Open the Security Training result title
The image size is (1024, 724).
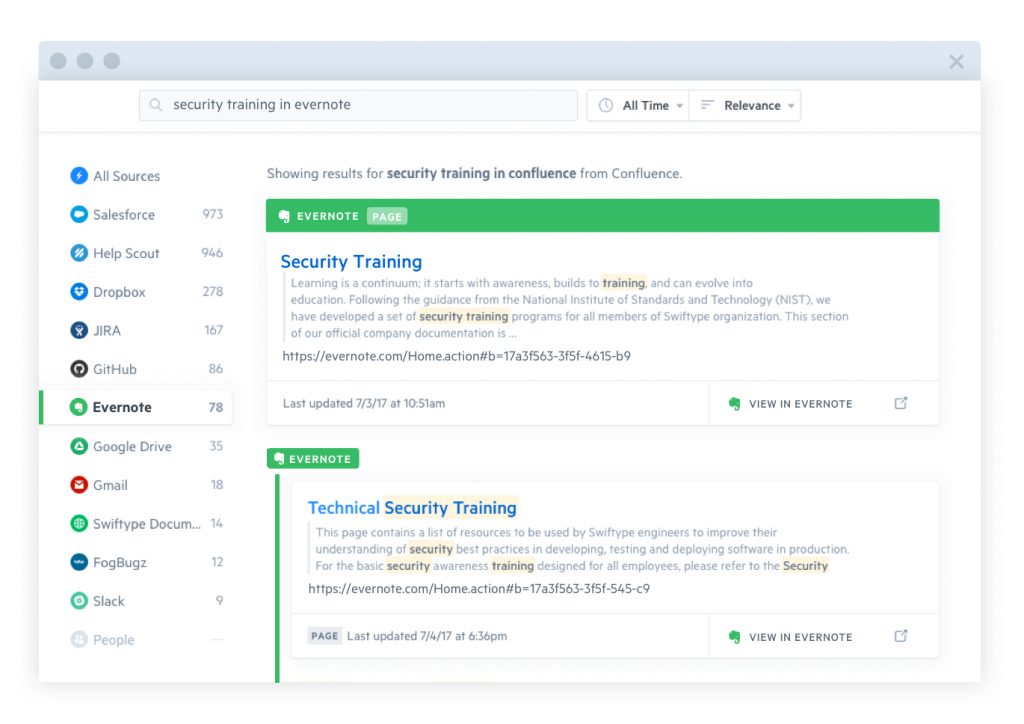click(x=351, y=262)
